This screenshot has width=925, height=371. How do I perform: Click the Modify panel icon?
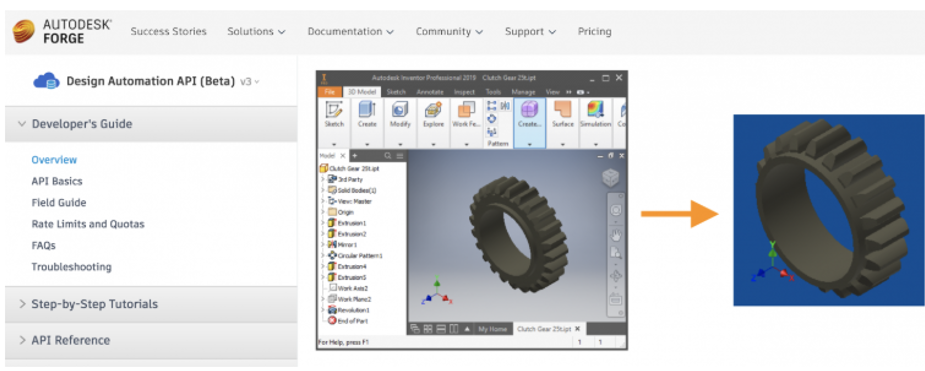click(x=400, y=110)
